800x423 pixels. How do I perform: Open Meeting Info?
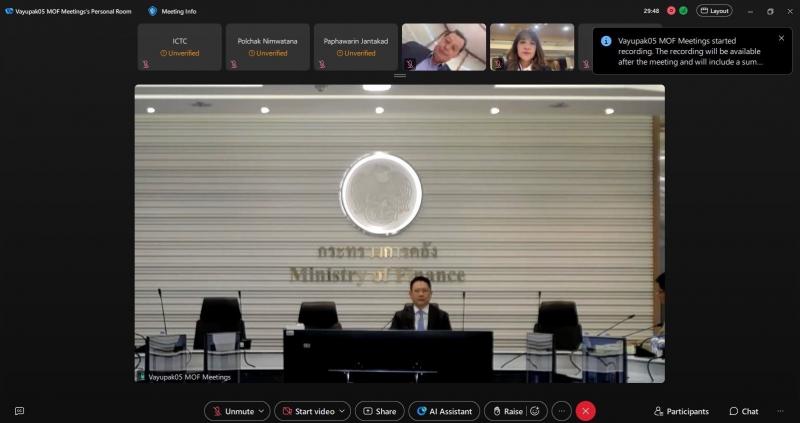tap(173, 11)
